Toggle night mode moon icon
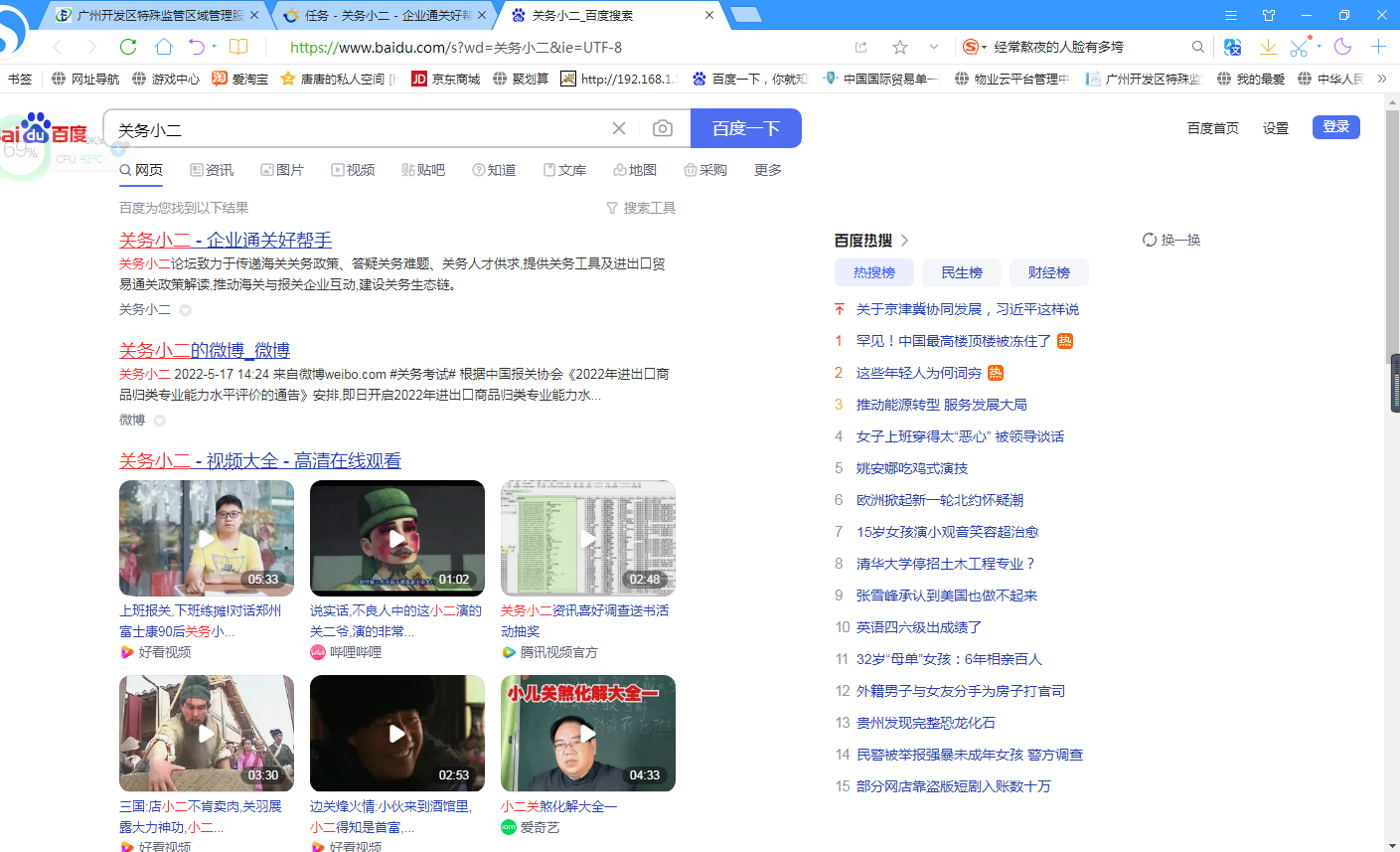 (x=1343, y=47)
